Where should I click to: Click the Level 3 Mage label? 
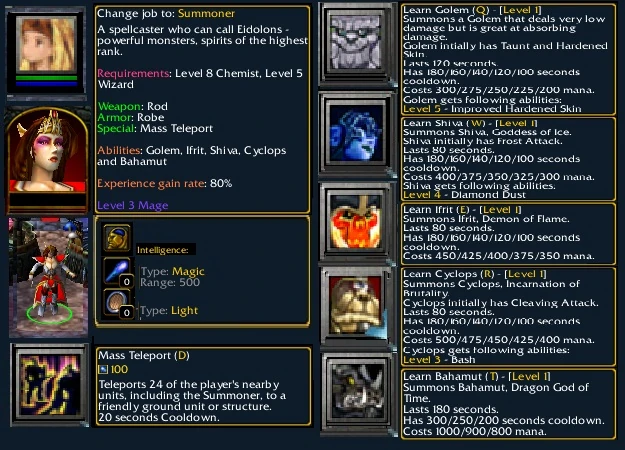pos(133,205)
